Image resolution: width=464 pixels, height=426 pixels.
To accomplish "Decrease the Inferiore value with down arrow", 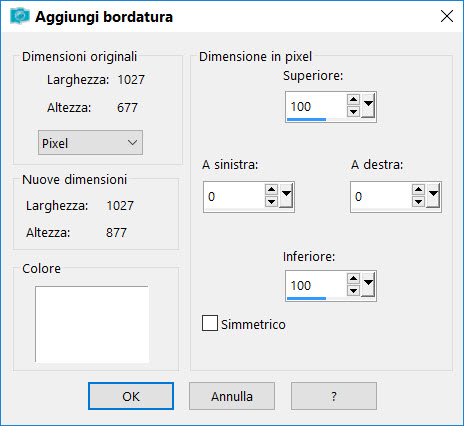I will pyautogui.click(x=353, y=290).
